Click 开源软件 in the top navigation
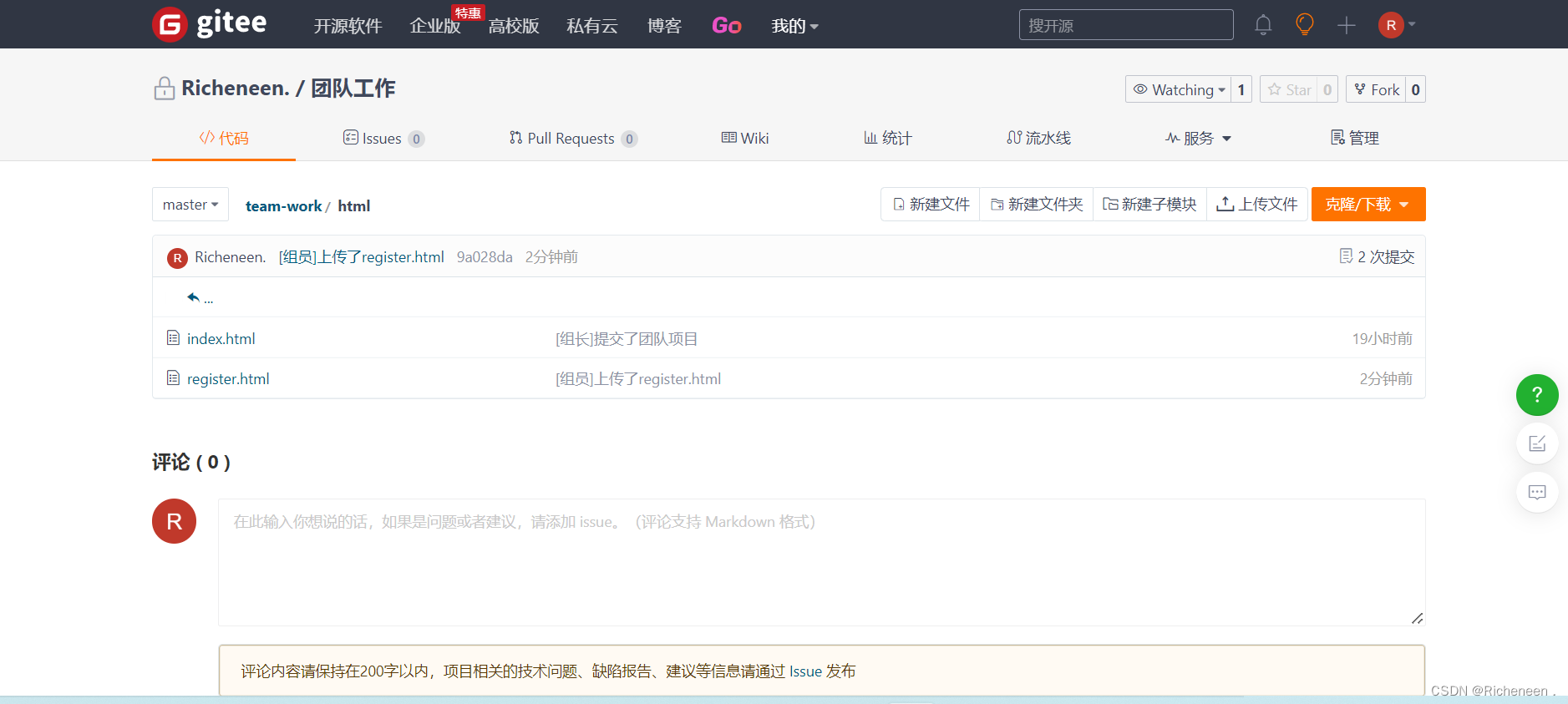Viewport: 1568px width, 704px height. point(348,26)
